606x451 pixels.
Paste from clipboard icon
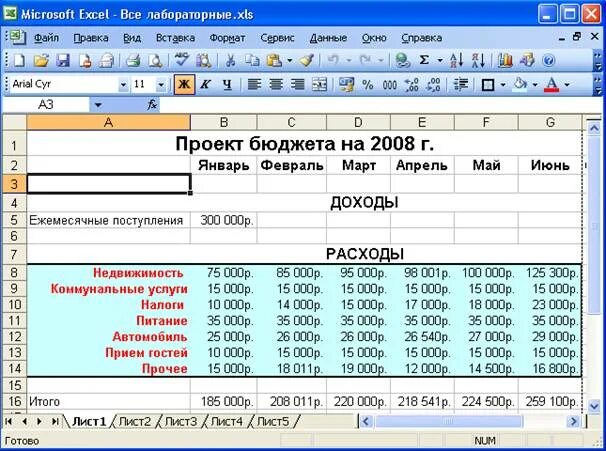pyautogui.click(x=274, y=61)
